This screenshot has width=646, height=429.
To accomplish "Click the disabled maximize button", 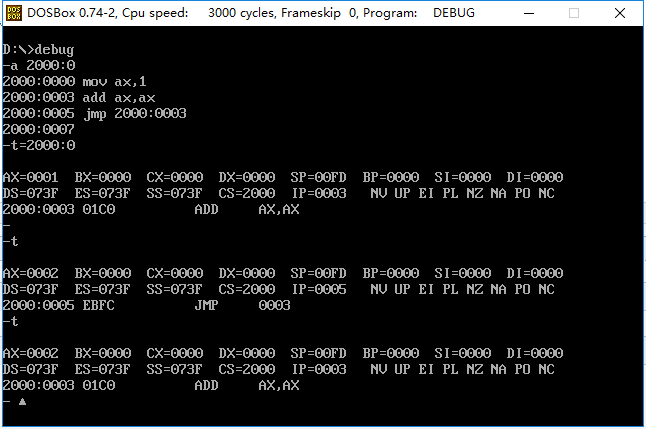I will coord(574,13).
